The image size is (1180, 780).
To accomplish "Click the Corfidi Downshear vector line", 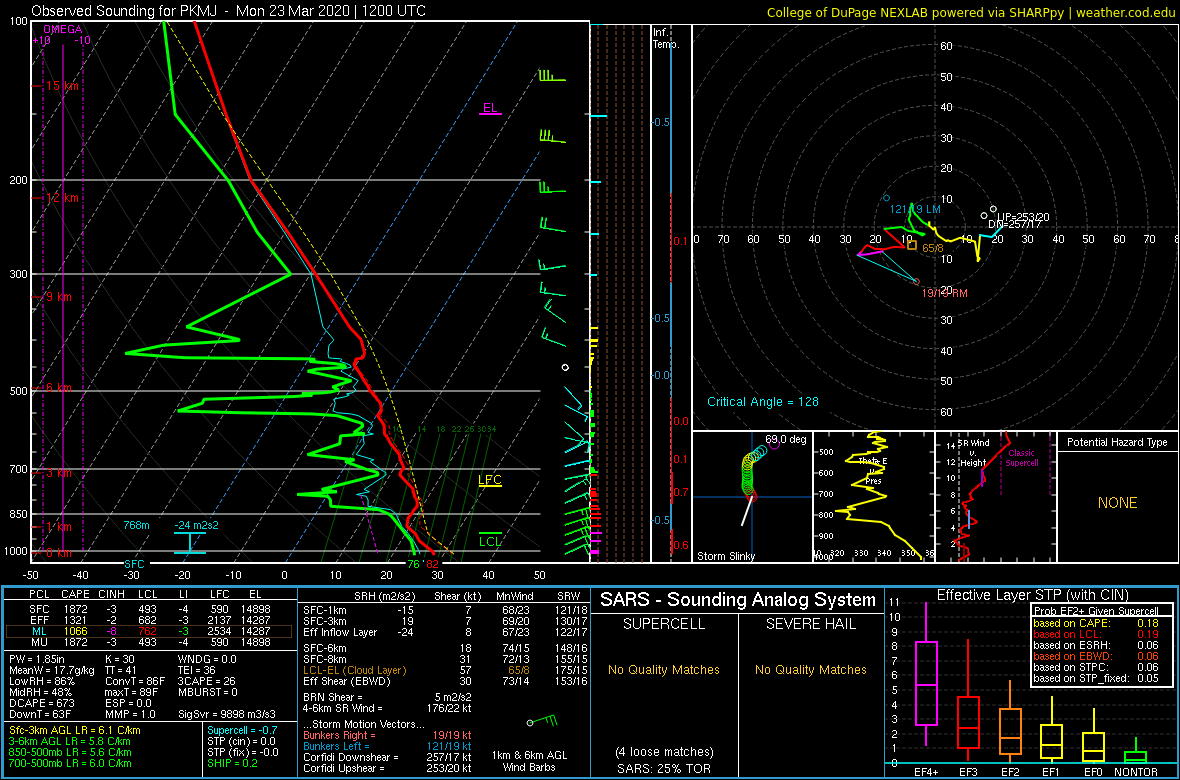I will pyautogui.click(x=387, y=757).
